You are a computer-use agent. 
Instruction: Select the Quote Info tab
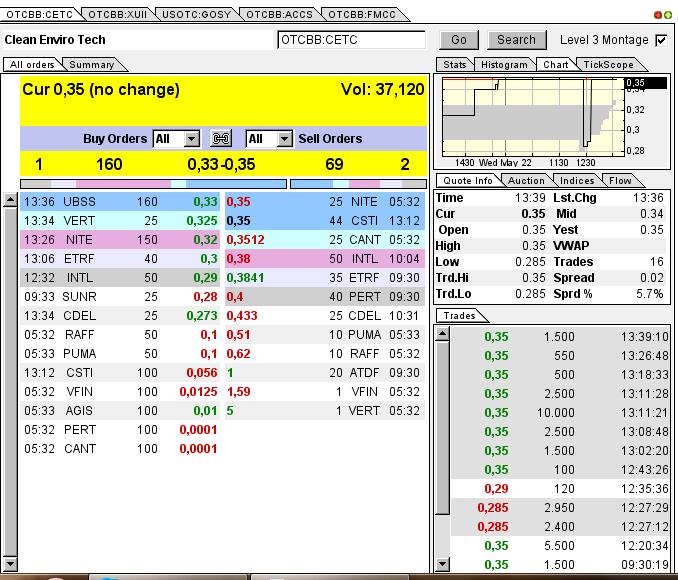(467, 181)
